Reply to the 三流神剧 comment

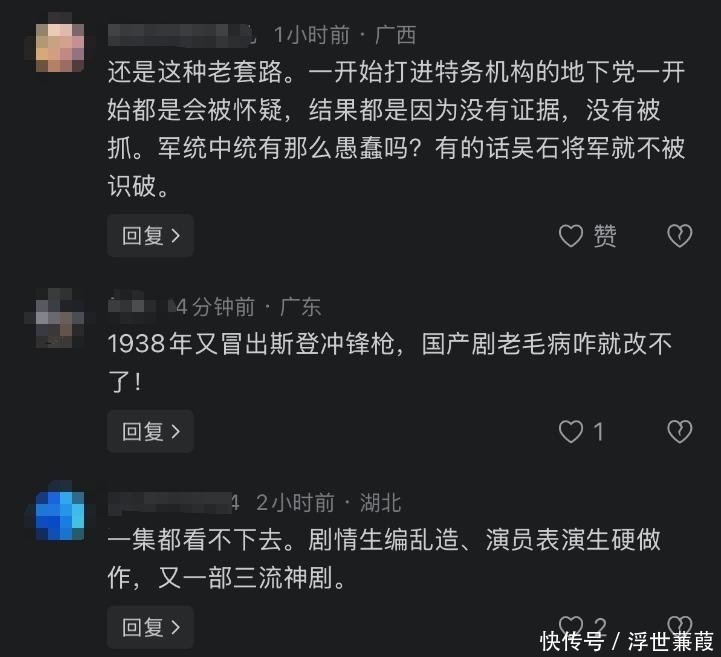pyautogui.click(x=150, y=627)
